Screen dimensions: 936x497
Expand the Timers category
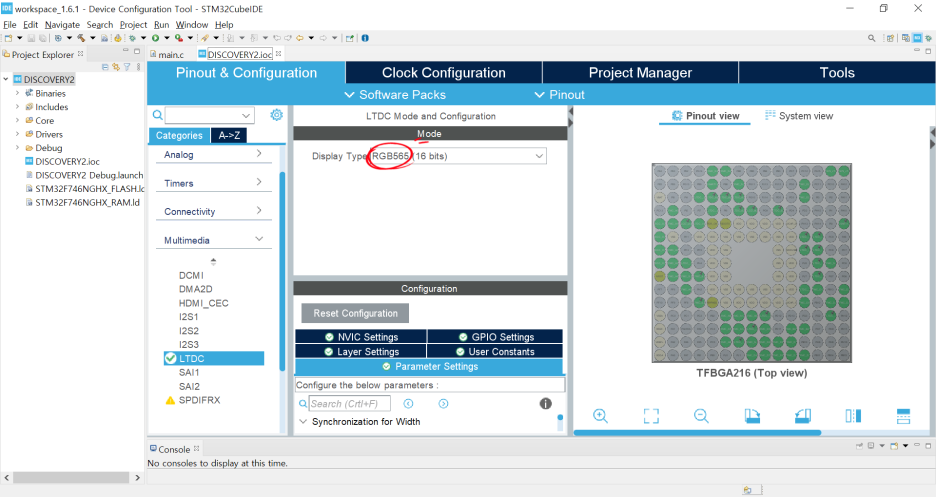tap(258, 182)
